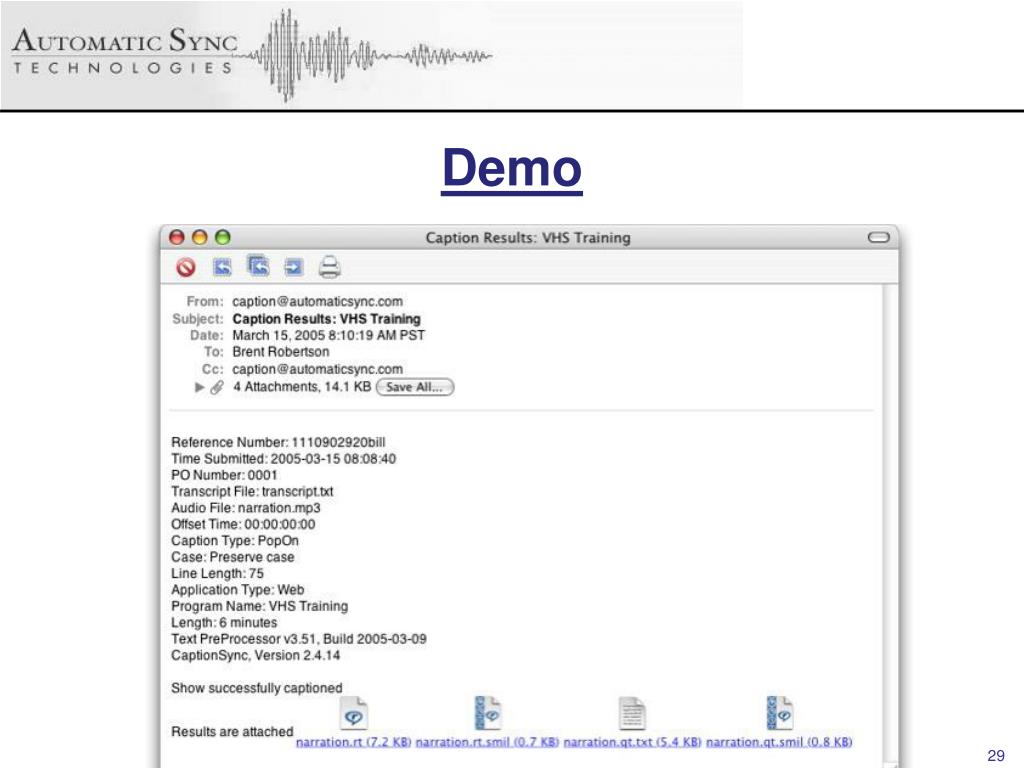Click 'Audio File: narration.mp3' line

click(246, 508)
